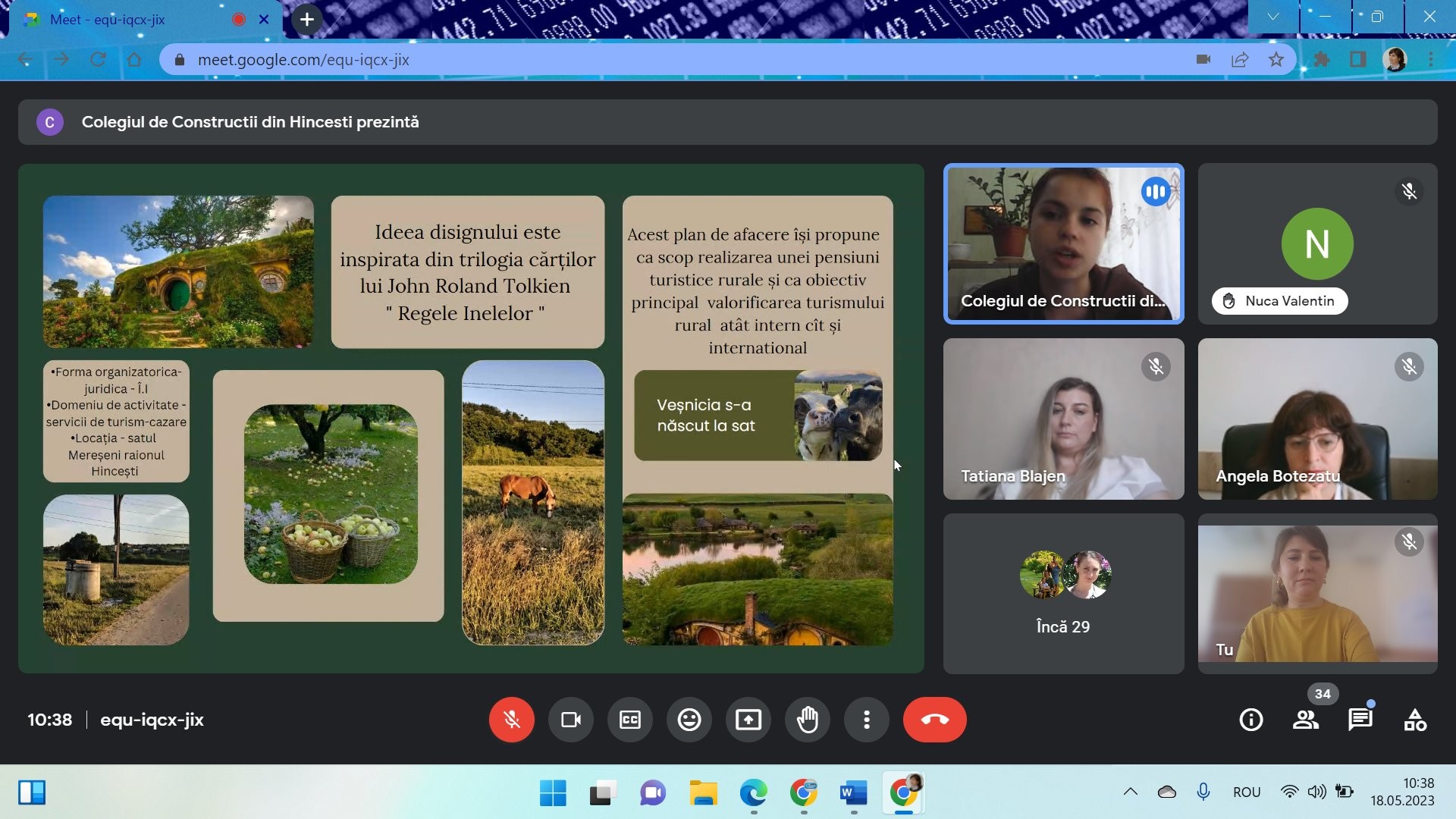The height and width of the screenshot is (819, 1456).
Task: Click the Nuca Valentin raised hand chip
Action: 1279,301
